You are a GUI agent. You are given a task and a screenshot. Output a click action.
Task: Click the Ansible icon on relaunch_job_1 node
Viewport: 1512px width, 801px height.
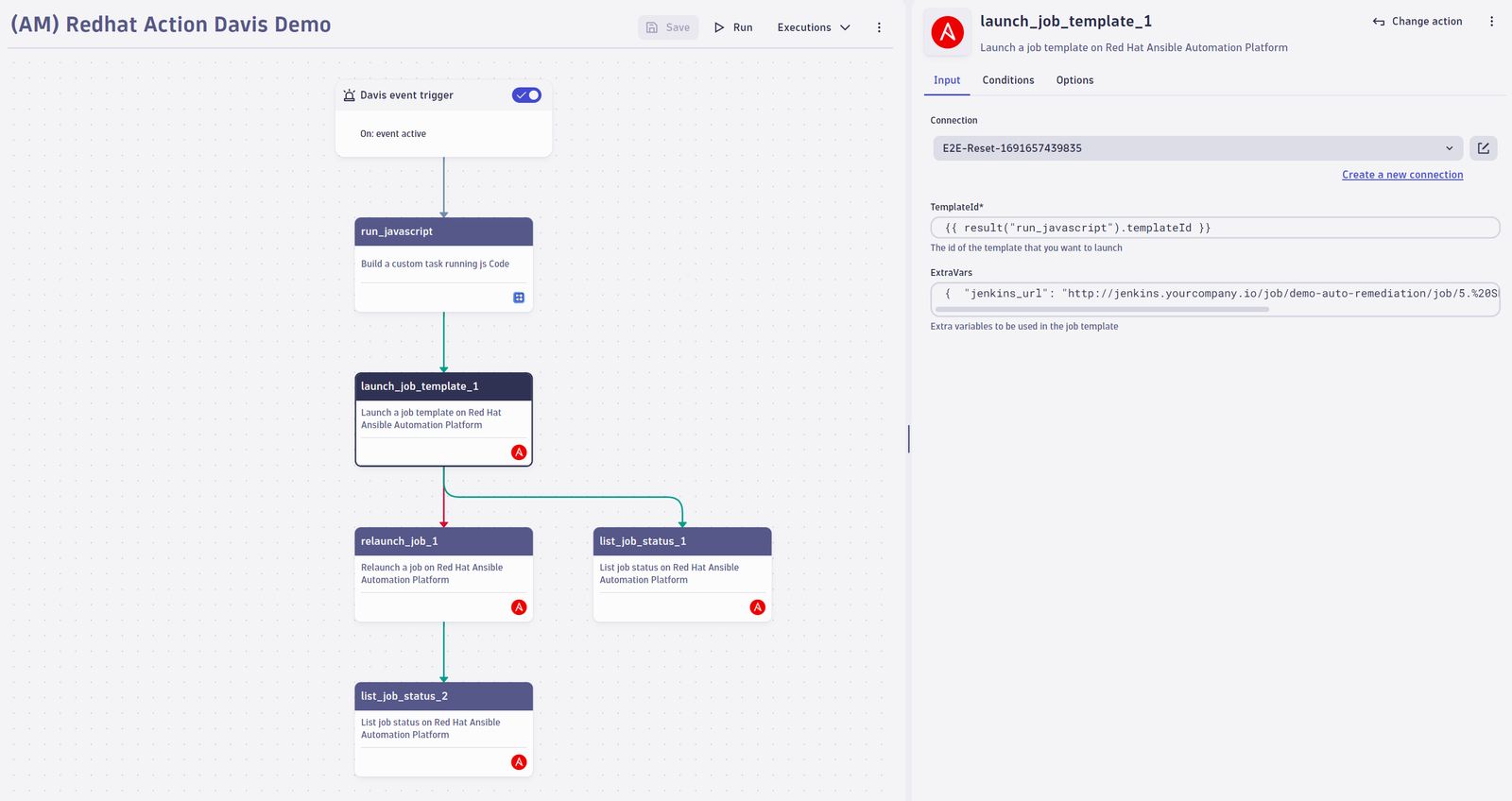[519, 607]
